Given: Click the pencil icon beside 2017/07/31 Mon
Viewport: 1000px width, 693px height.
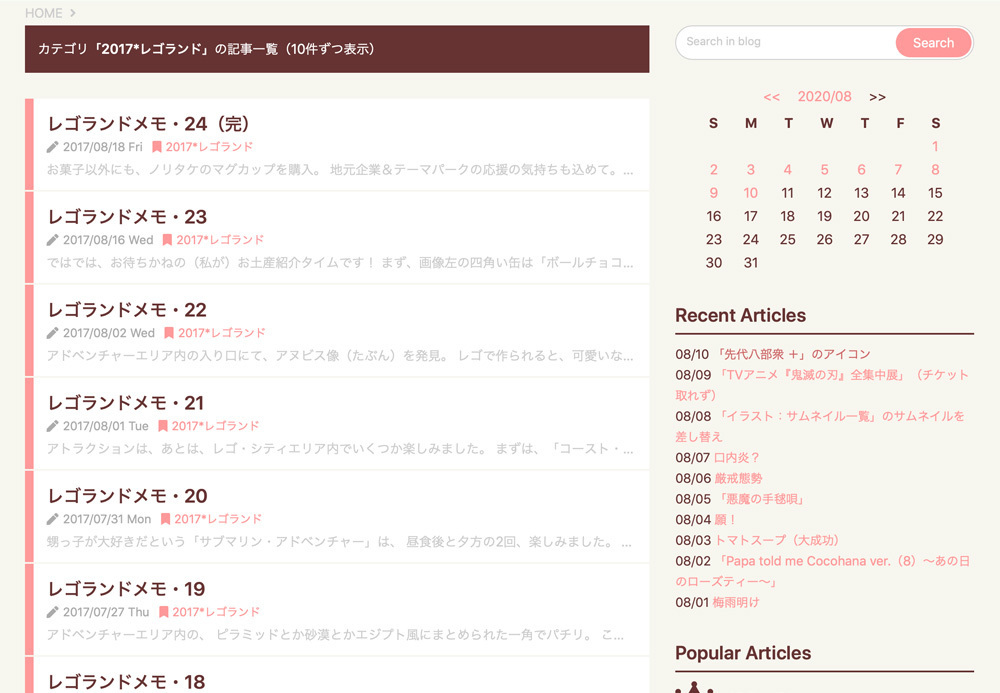Looking at the screenshot, I should pos(52,520).
